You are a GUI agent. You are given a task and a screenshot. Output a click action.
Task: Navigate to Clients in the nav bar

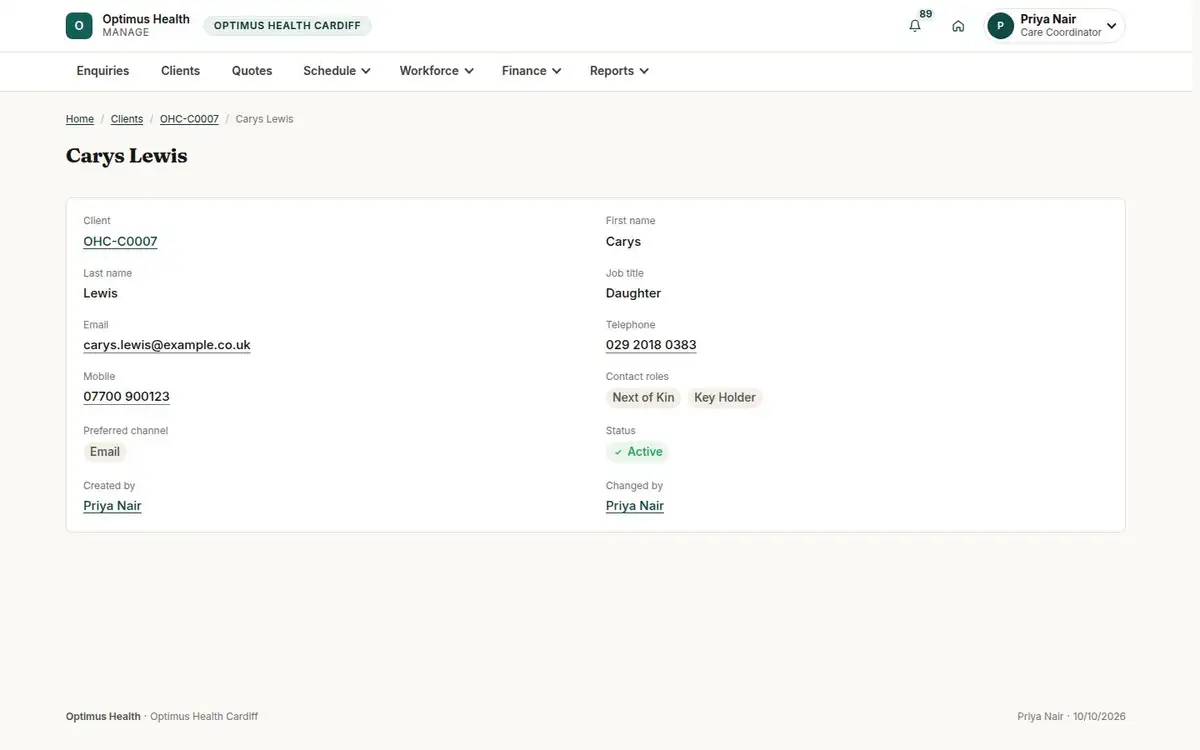(x=181, y=71)
